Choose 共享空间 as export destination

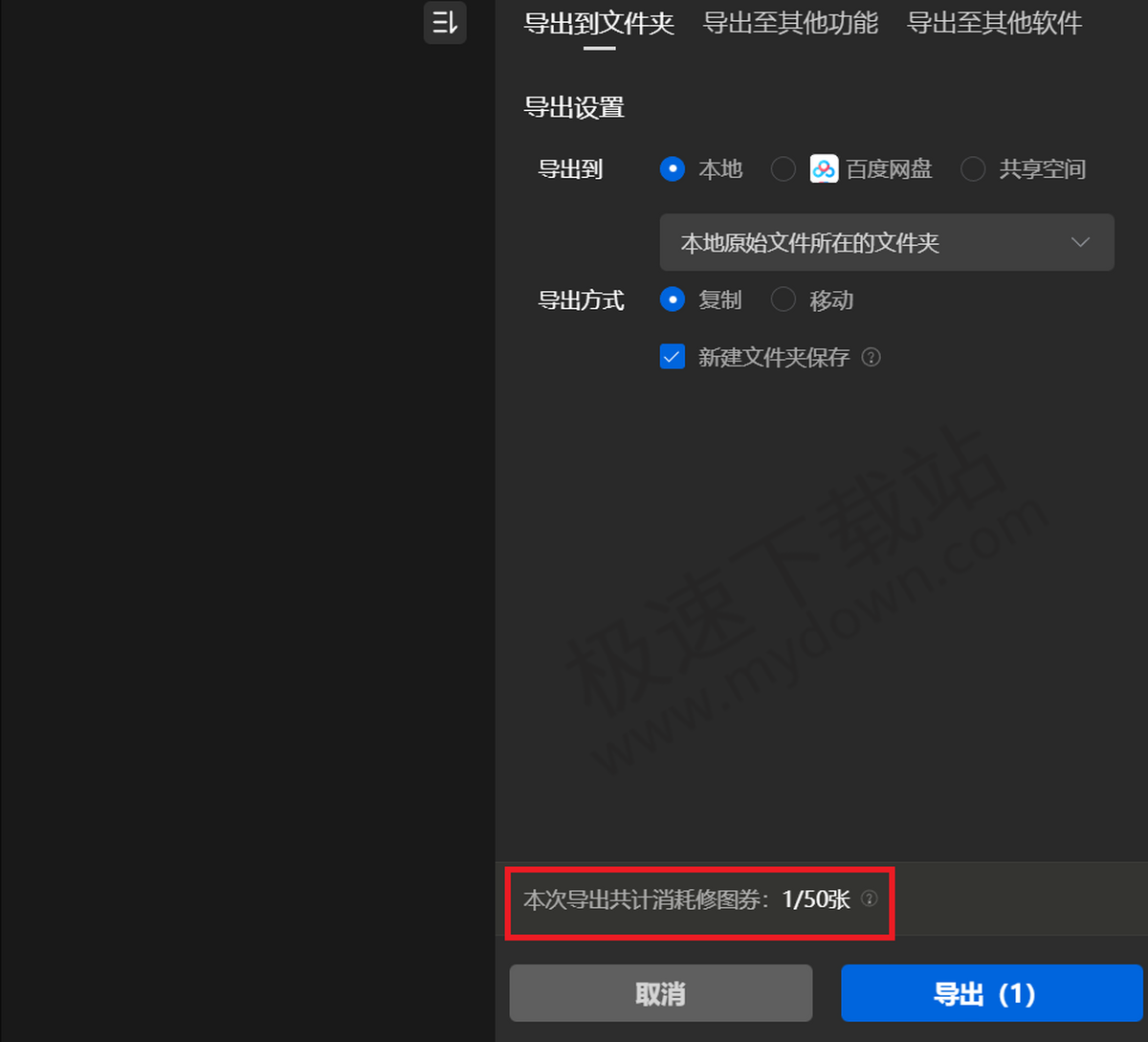click(973, 168)
